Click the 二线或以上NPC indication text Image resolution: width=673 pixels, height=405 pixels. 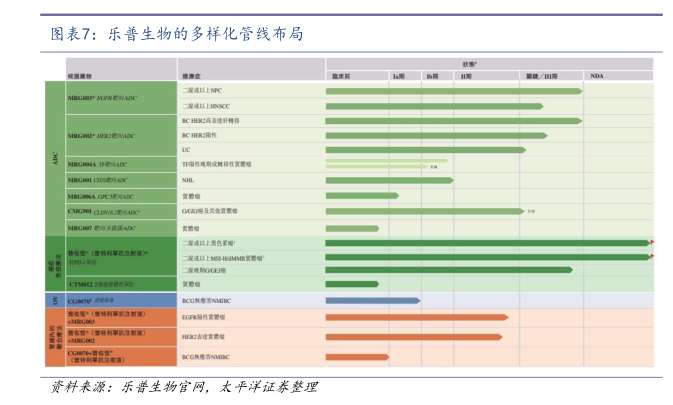click(x=206, y=91)
